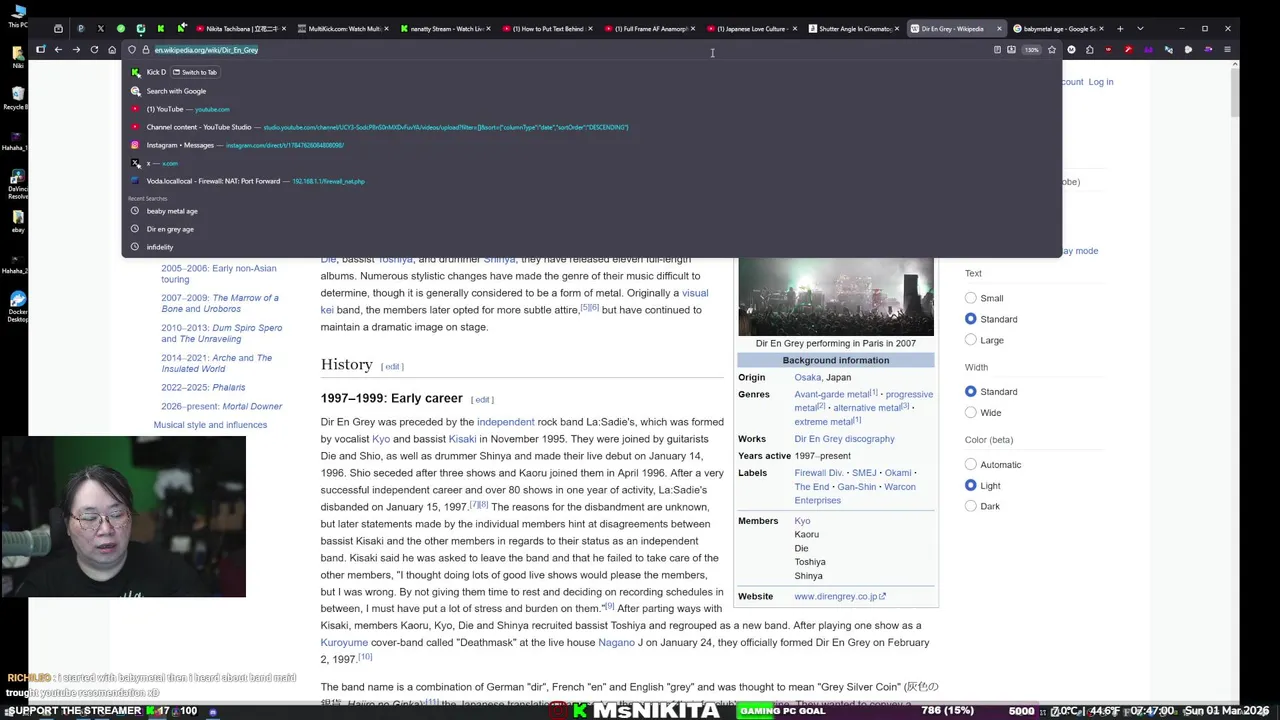Open Dir En Grey discography link

click(844, 439)
